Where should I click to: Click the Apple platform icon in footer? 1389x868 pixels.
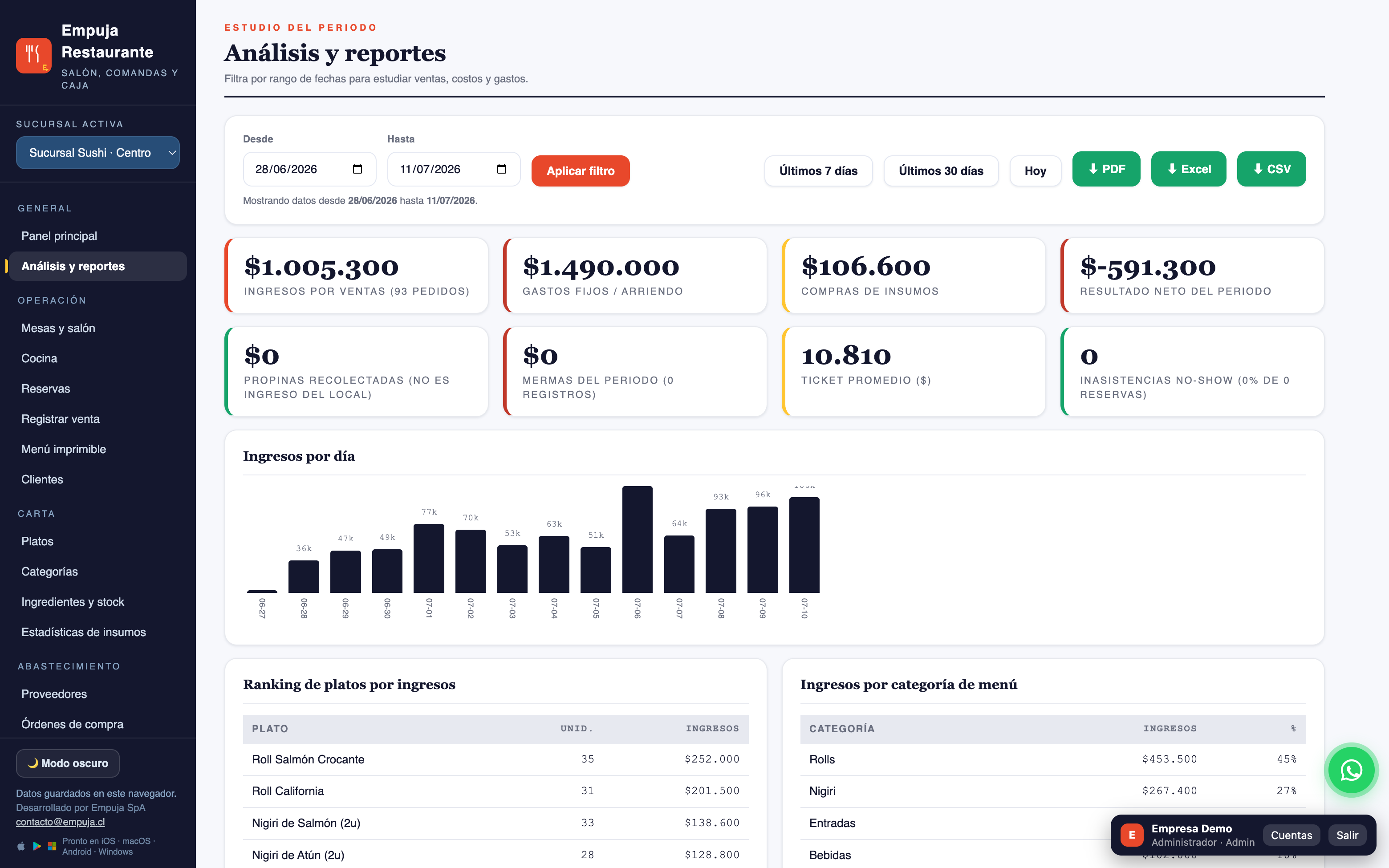(21, 846)
